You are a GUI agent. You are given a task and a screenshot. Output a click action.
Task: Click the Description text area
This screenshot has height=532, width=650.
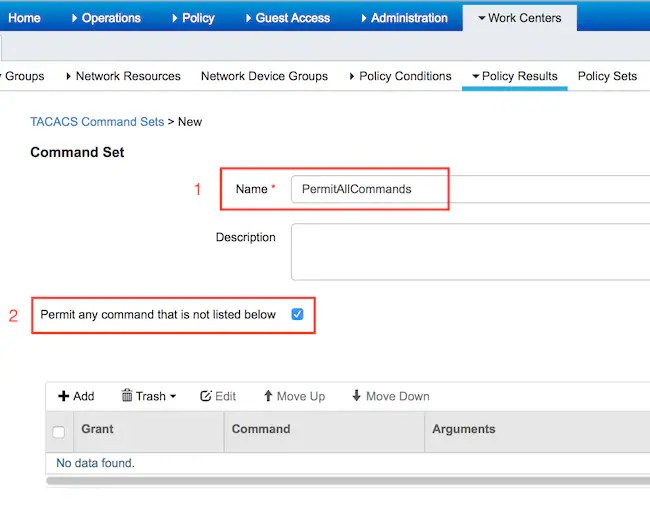click(x=470, y=252)
